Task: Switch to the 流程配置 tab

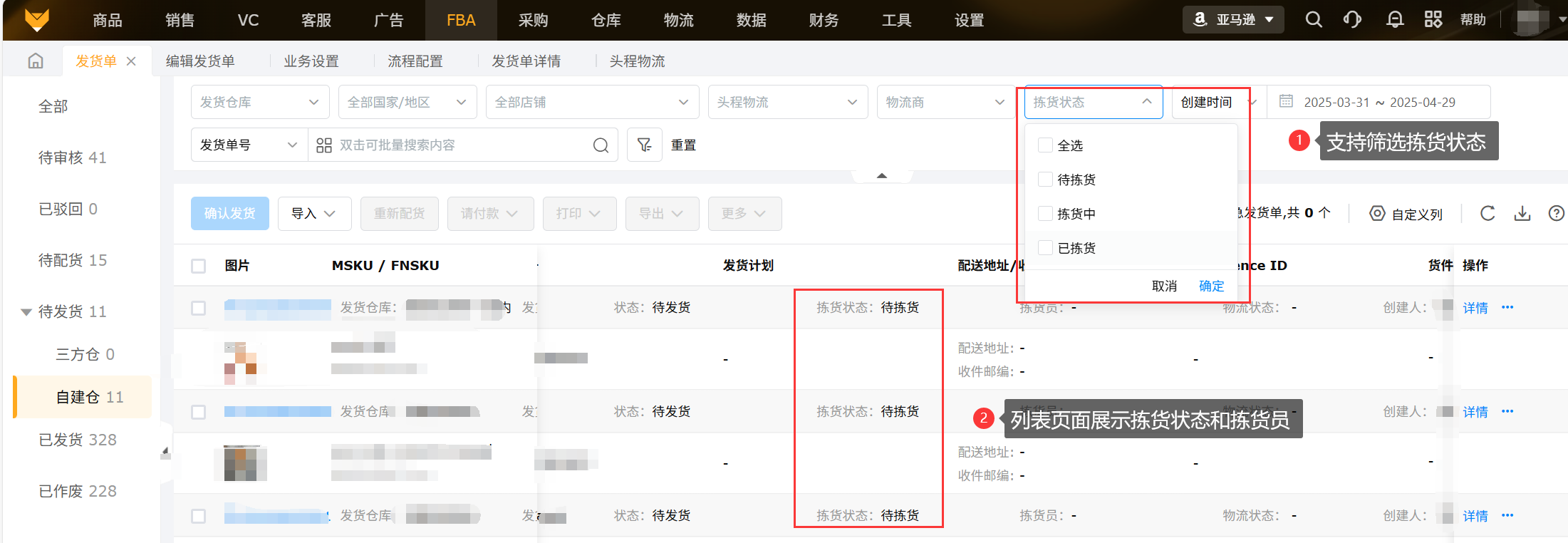Action: pos(415,61)
